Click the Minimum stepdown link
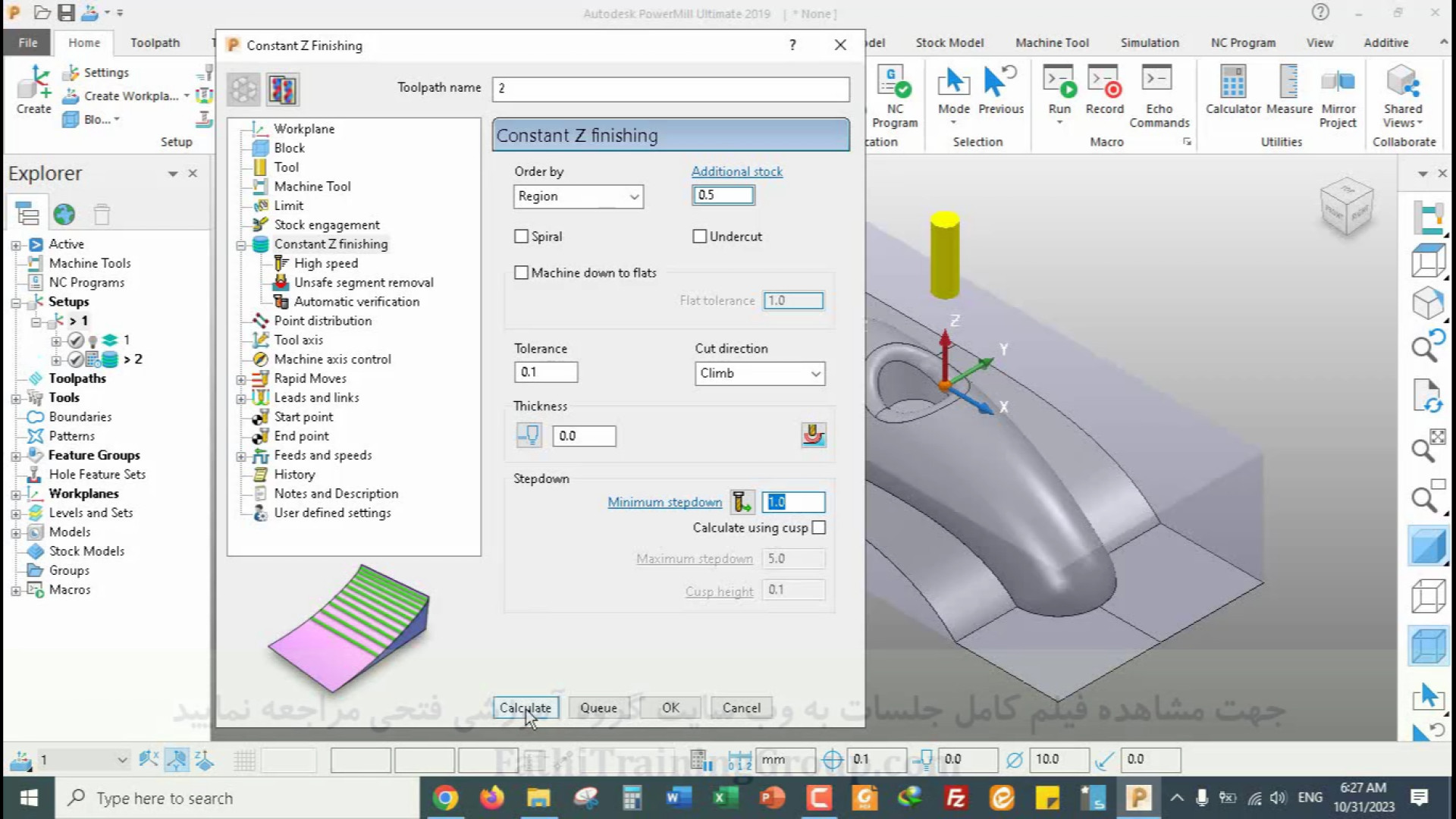Viewport: 1456px width, 819px height. coord(664,502)
